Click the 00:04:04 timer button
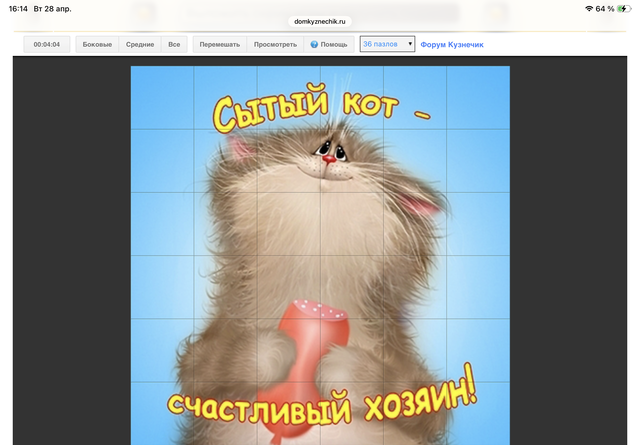640x445 pixels. pos(47,44)
